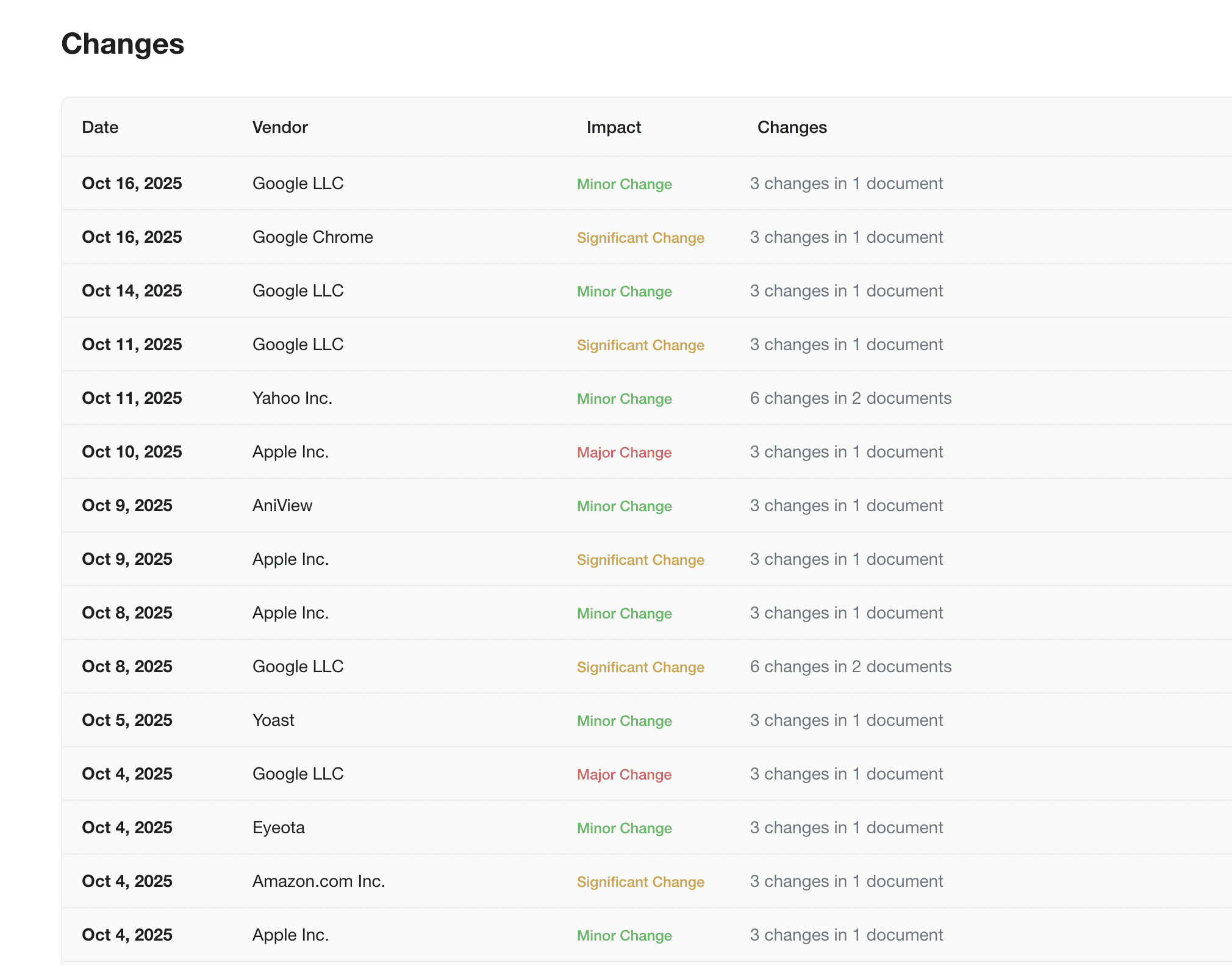The image size is (1232, 965).
Task: Open Yahoo's 6 changes in 2 documents
Action: point(850,398)
